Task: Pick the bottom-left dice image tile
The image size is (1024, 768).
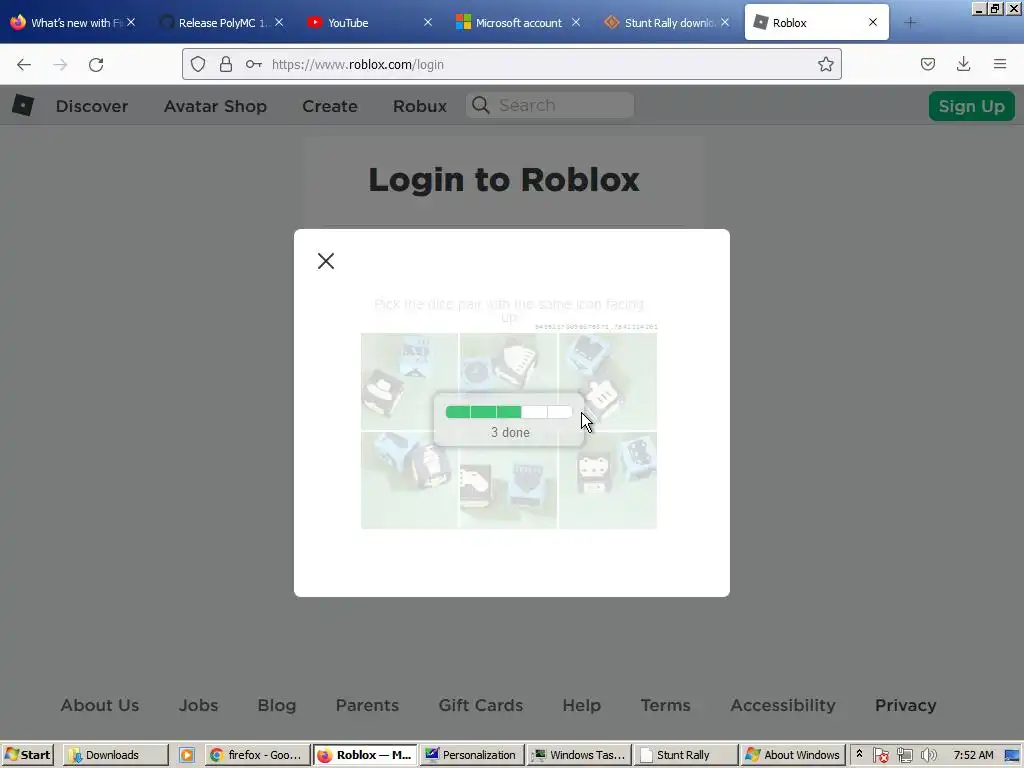Action: (x=409, y=480)
